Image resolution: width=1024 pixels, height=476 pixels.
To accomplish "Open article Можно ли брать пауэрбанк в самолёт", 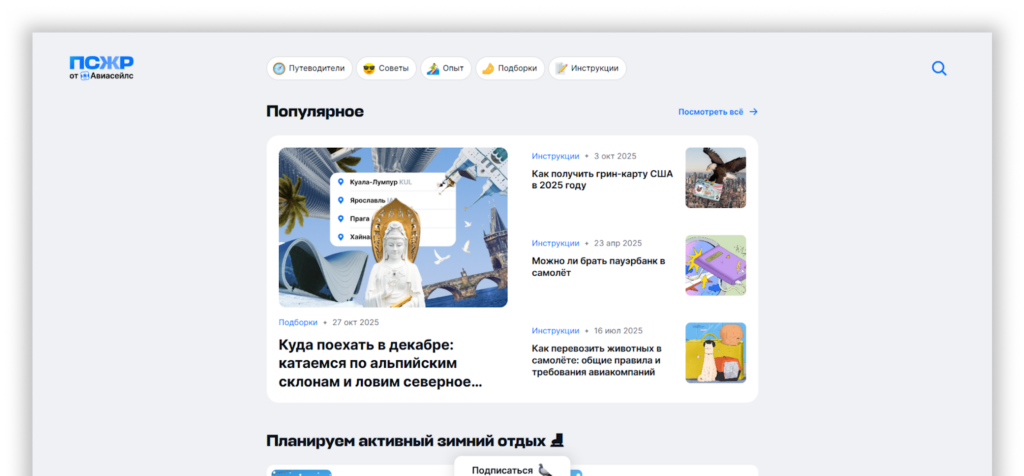I will [x=598, y=266].
